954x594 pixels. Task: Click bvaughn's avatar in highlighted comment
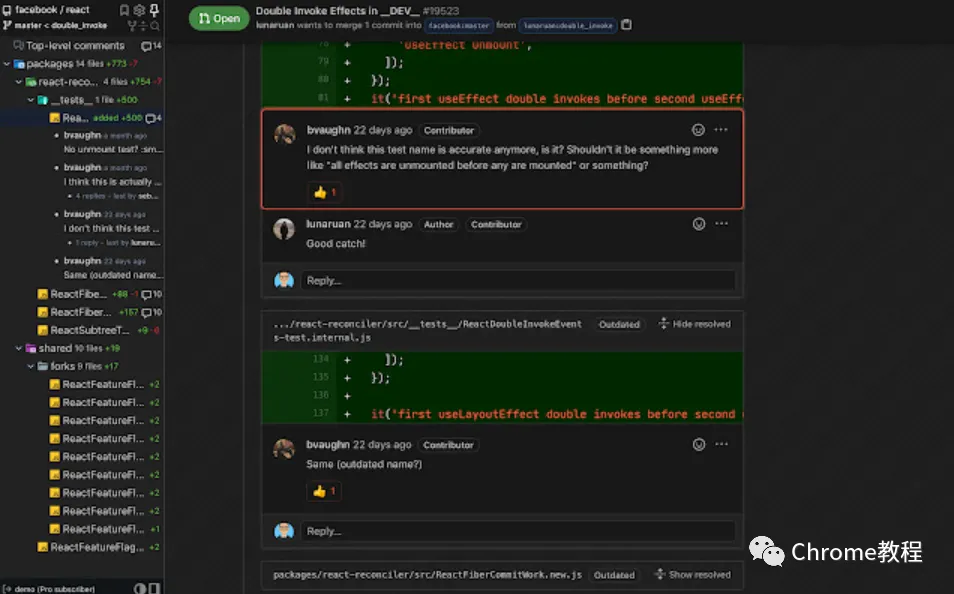click(x=284, y=133)
